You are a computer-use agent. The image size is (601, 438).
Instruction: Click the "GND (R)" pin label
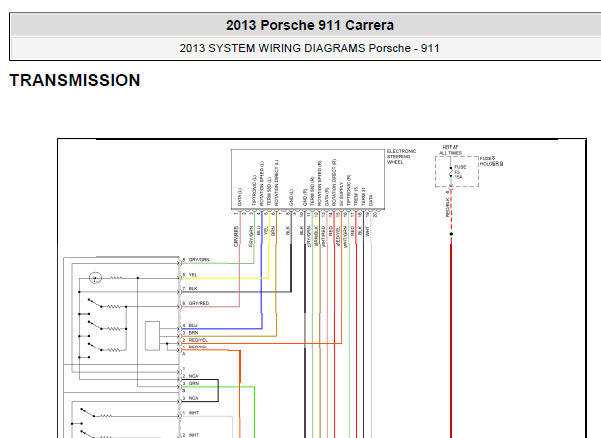(x=305, y=197)
